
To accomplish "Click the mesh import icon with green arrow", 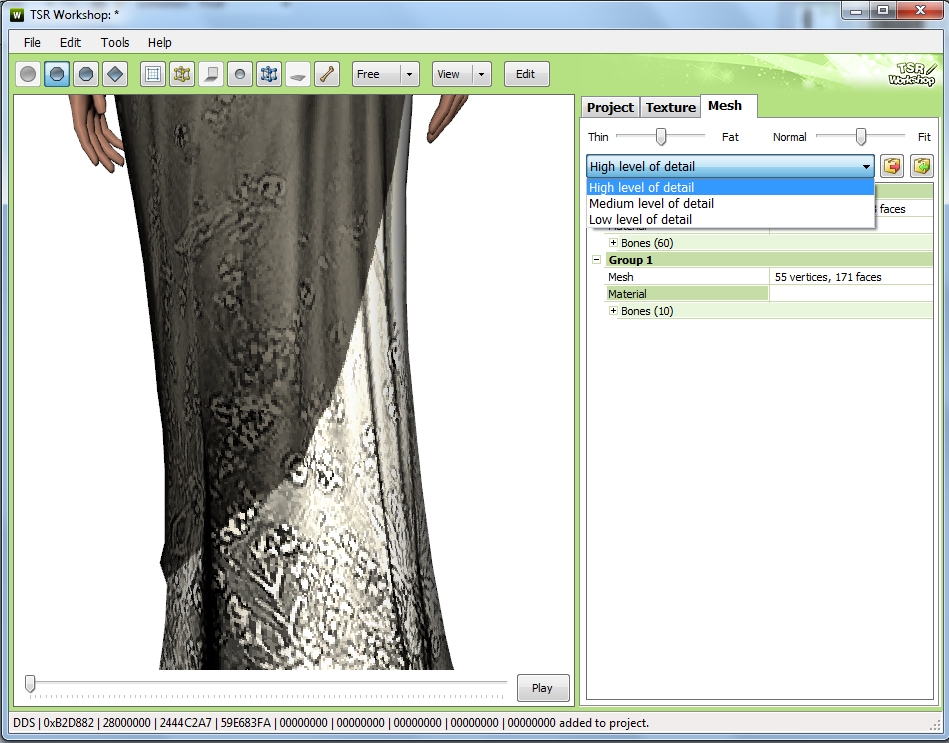I will click(x=921, y=166).
